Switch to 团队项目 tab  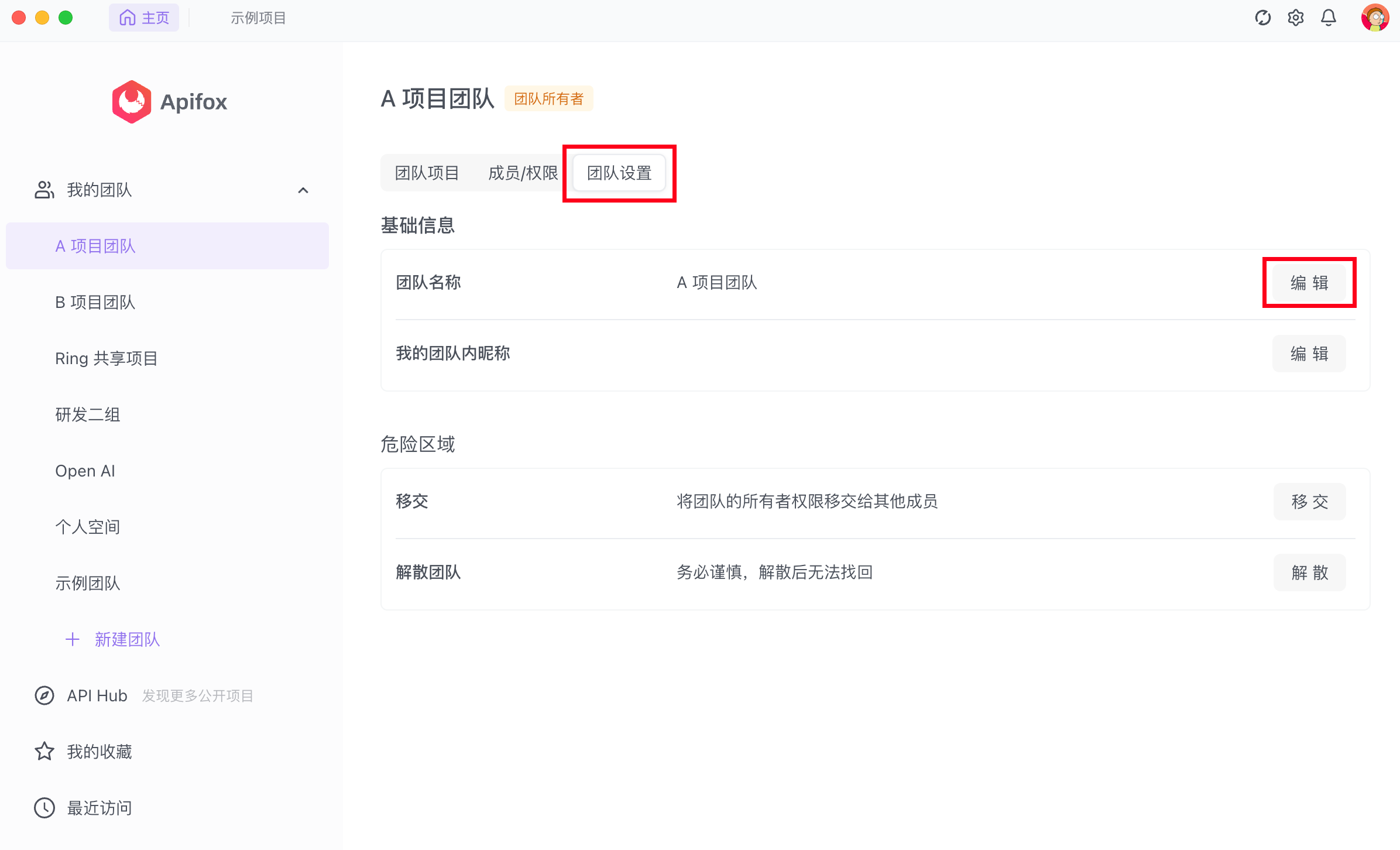tap(427, 173)
